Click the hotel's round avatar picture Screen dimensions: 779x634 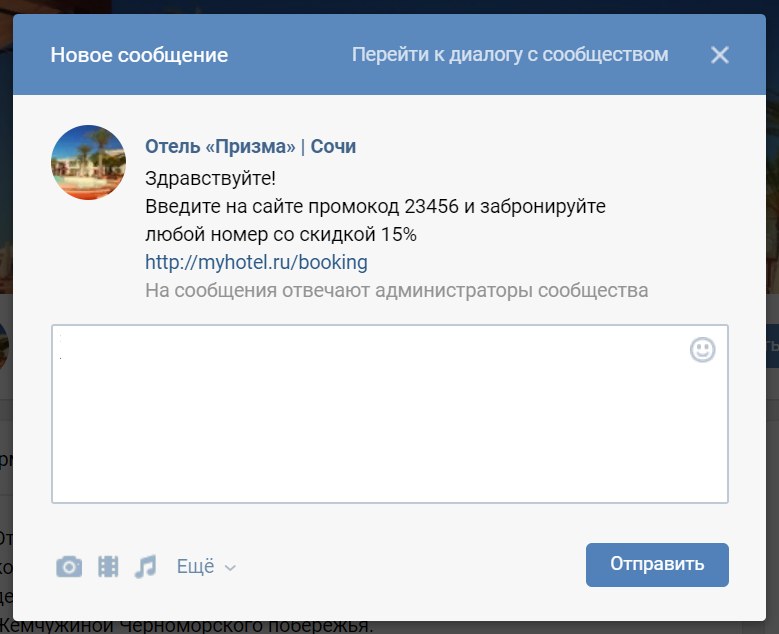pyautogui.click(x=89, y=162)
